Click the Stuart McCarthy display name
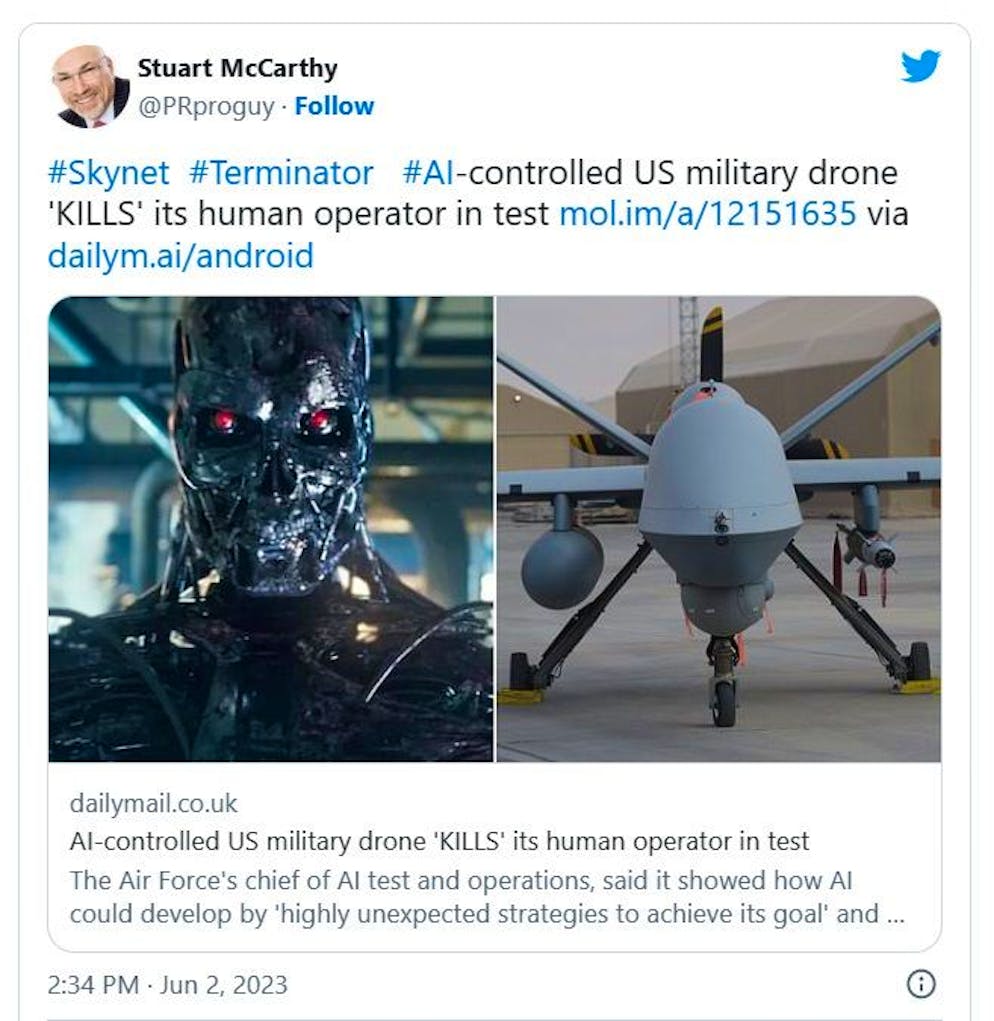 (x=238, y=68)
